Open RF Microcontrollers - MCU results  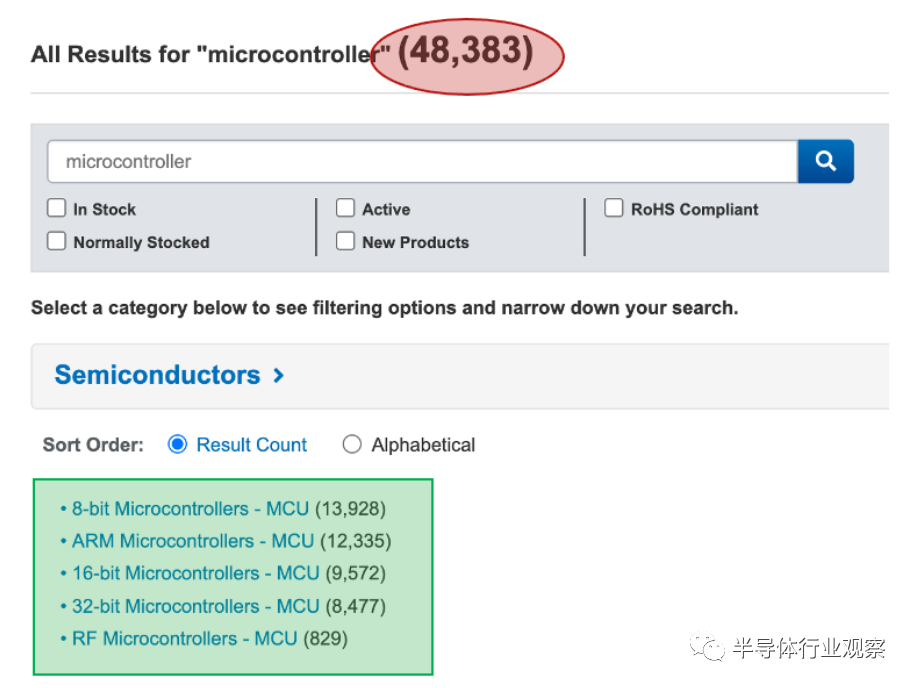(180, 639)
